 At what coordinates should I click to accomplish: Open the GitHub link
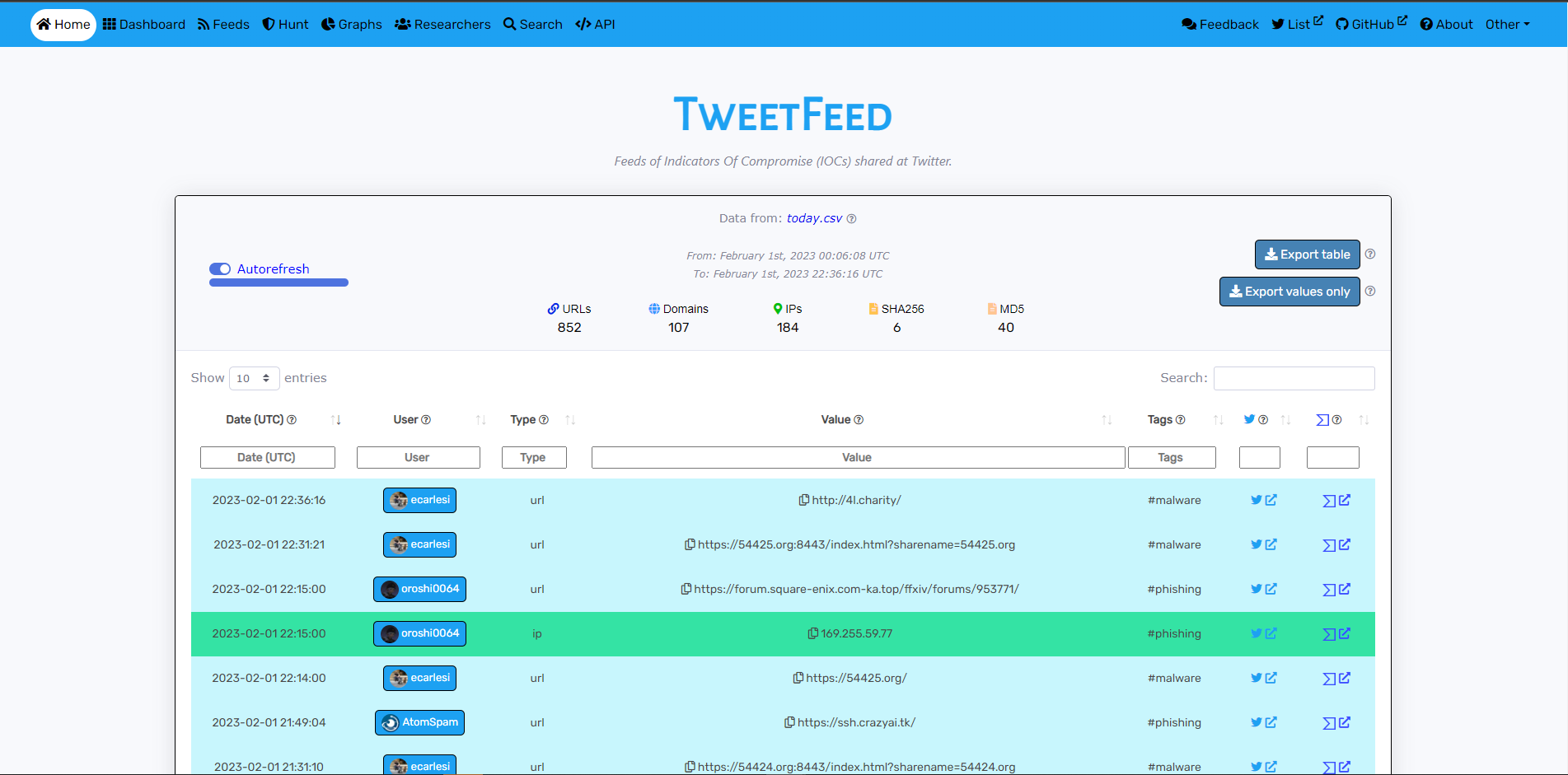click(x=1371, y=24)
